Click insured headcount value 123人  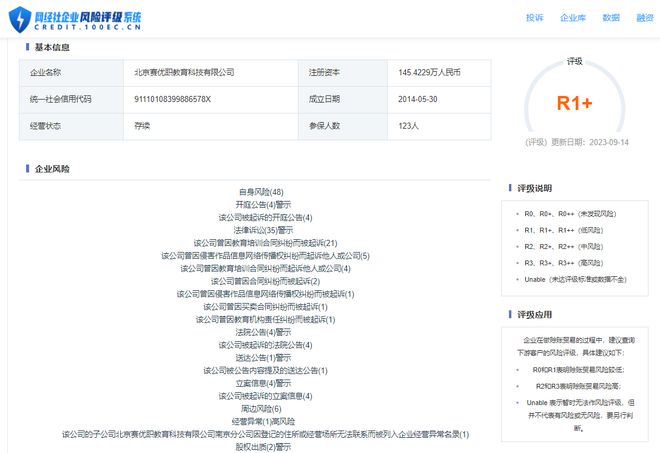[x=408, y=126]
